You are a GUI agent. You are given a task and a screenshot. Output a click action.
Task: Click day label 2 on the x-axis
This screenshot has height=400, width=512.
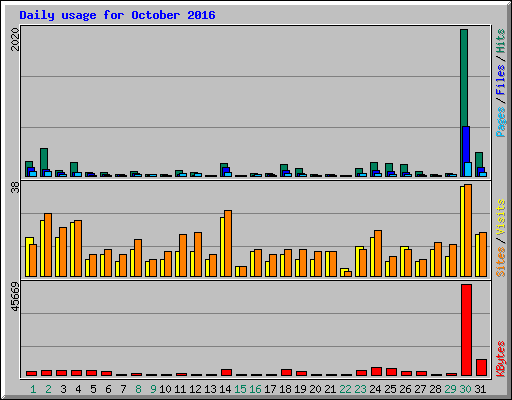[x=48, y=389]
